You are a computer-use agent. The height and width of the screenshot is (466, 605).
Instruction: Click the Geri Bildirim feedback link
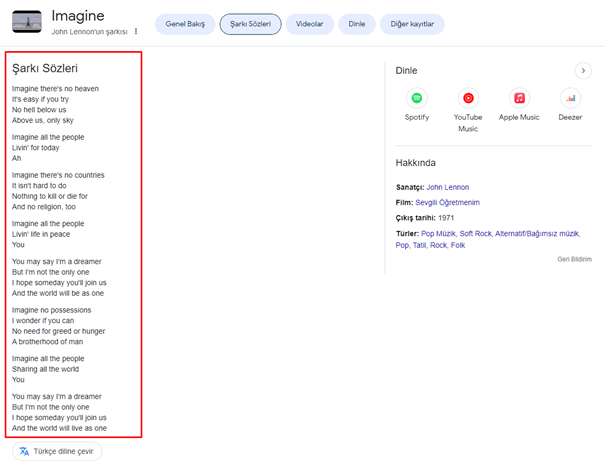point(575,259)
